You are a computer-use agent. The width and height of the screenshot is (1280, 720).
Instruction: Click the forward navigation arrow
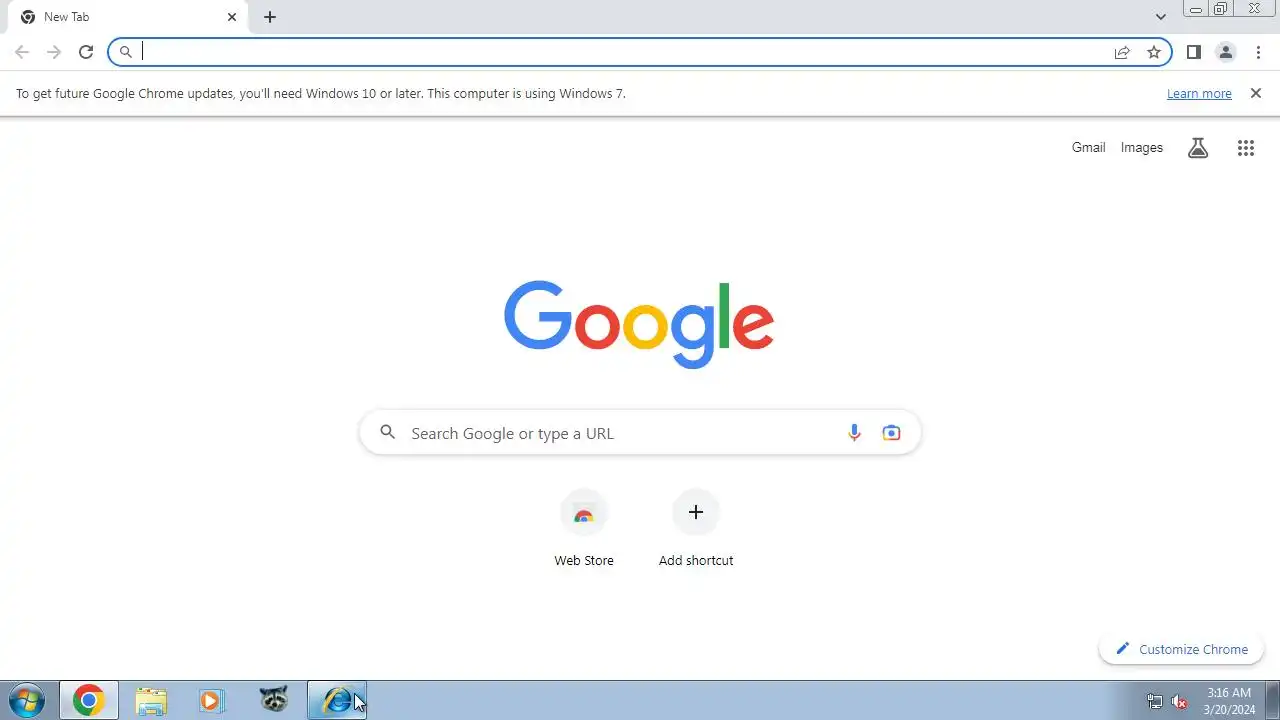coord(54,52)
